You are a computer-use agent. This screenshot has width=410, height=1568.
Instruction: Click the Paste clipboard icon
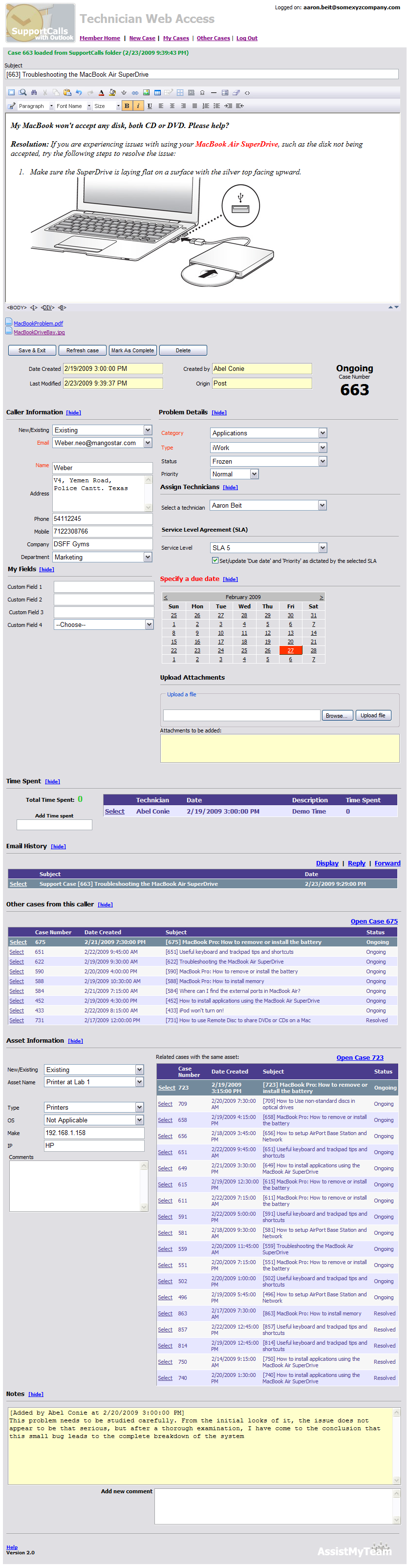point(67,92)
